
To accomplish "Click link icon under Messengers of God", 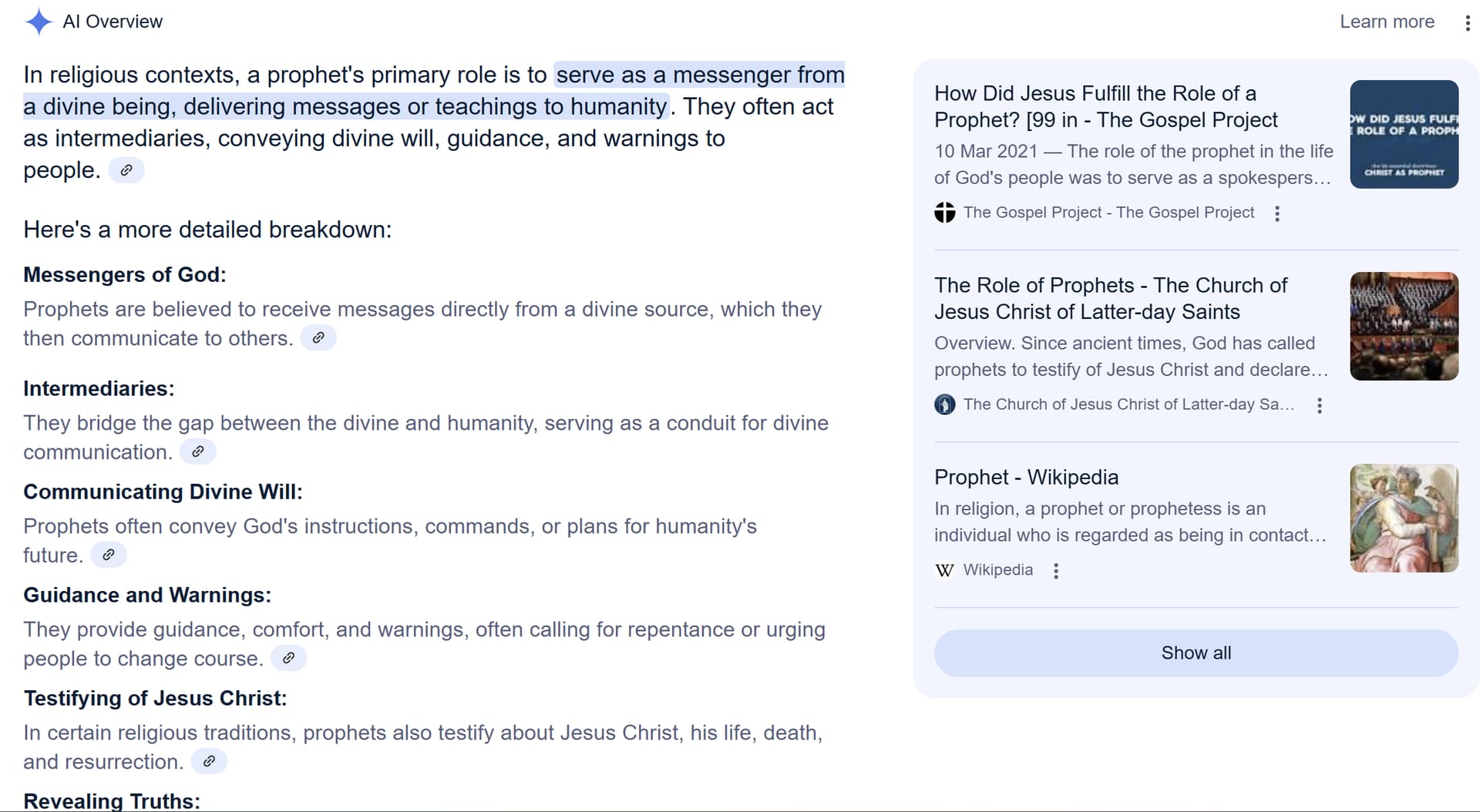I will [318, 338].
